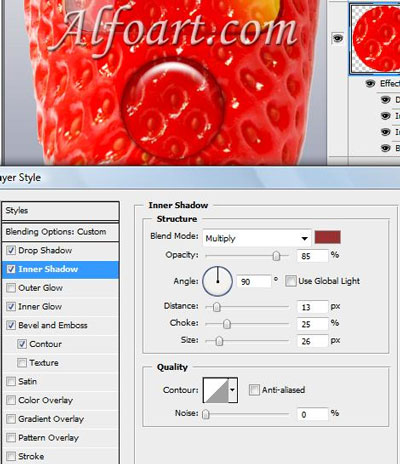Enable the Outer Glow checkbox
Viewport: 400px width, 464px height.
11,288
